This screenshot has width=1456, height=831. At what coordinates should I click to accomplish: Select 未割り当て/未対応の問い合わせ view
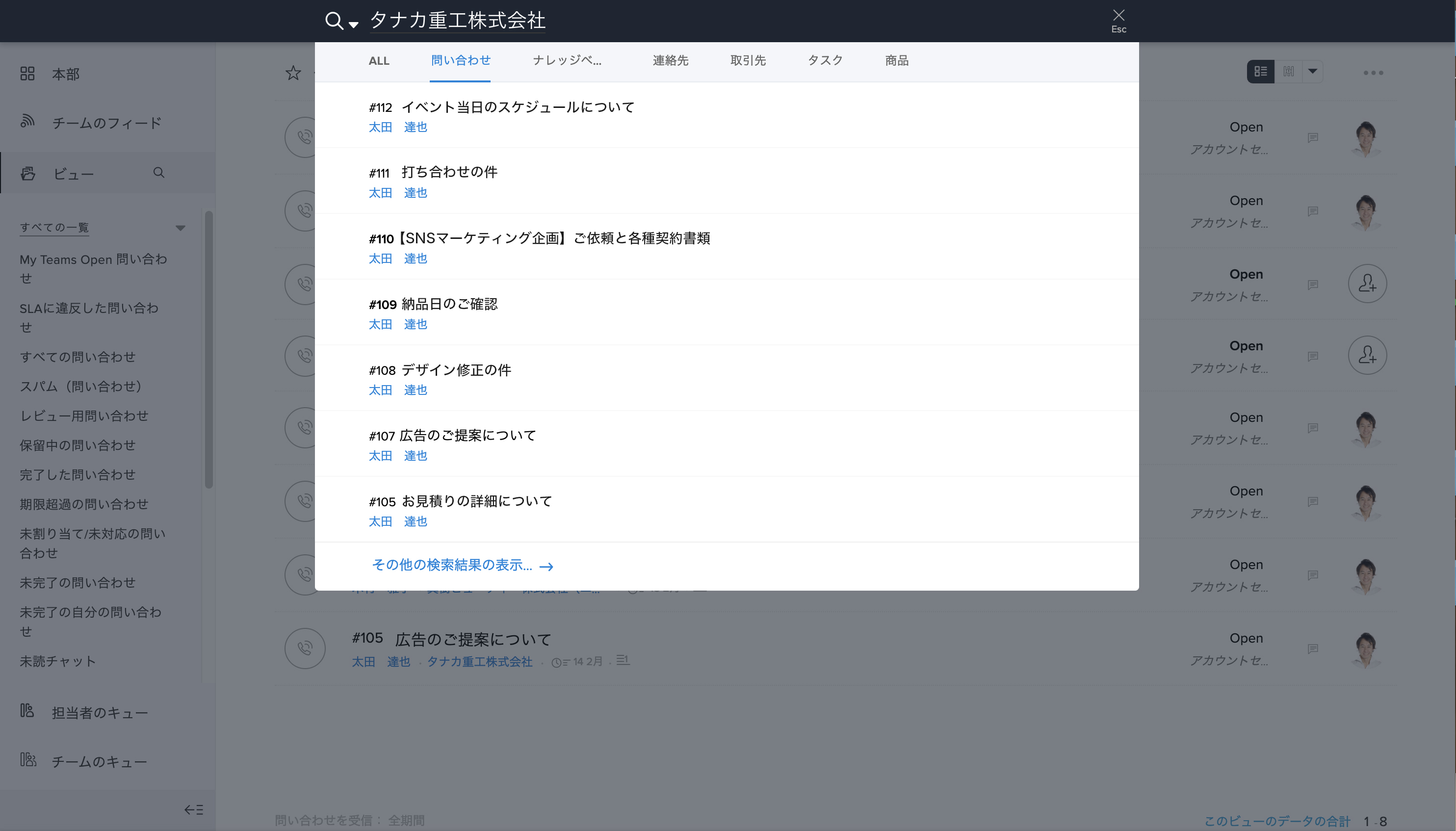pyautogui.click(x=92, y=543)
